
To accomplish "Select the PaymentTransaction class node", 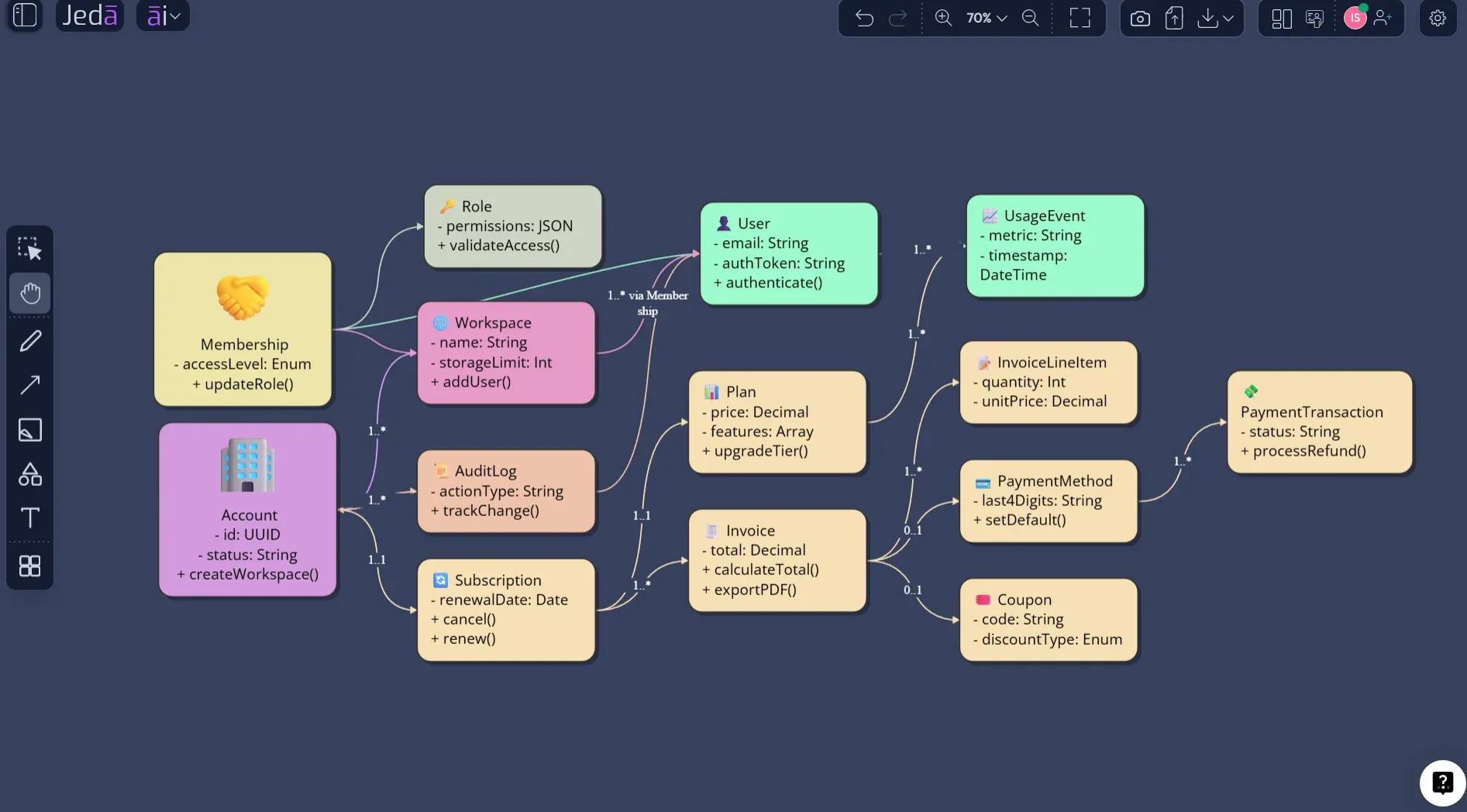I will (1320, 422).
